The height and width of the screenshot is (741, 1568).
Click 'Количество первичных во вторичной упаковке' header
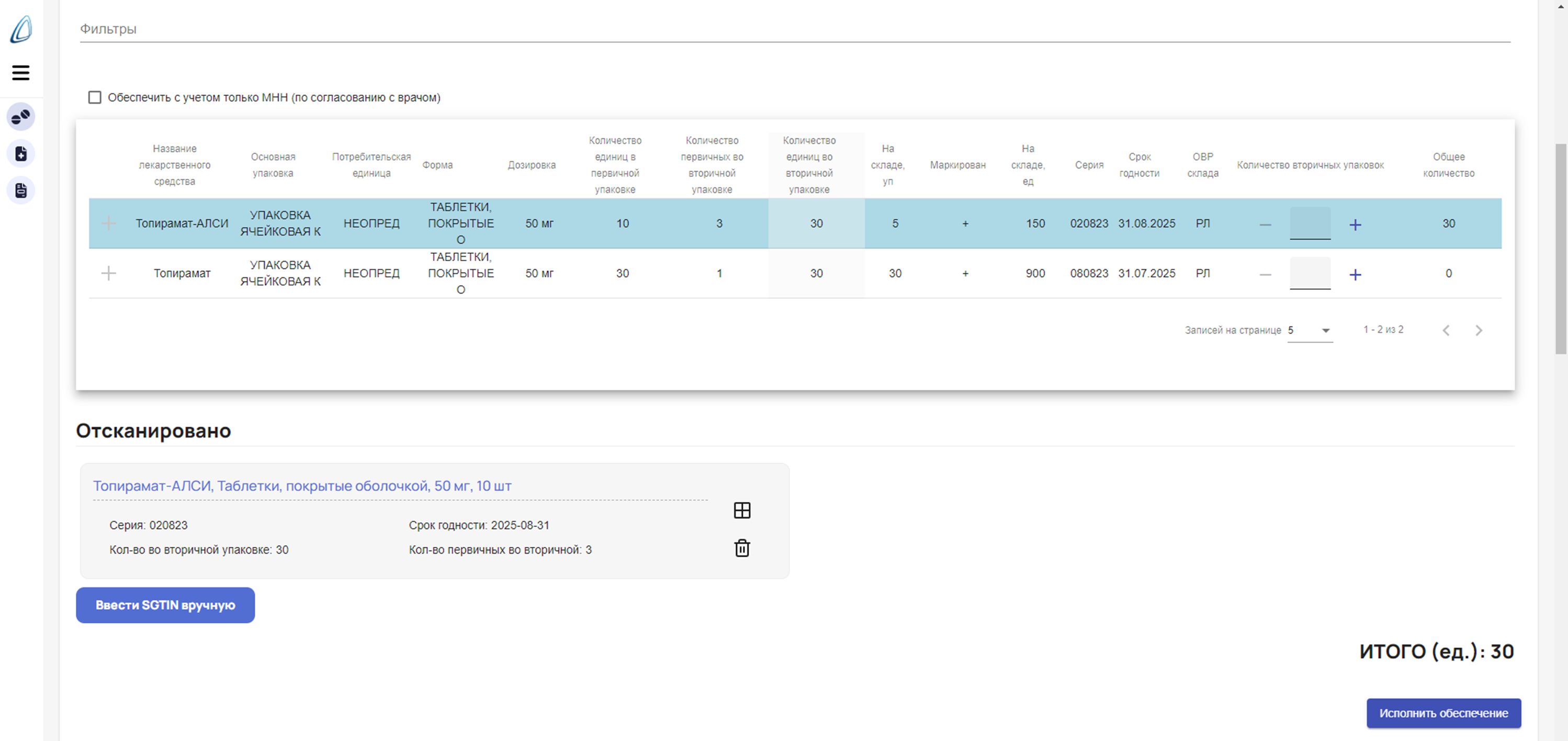point(712,165)
